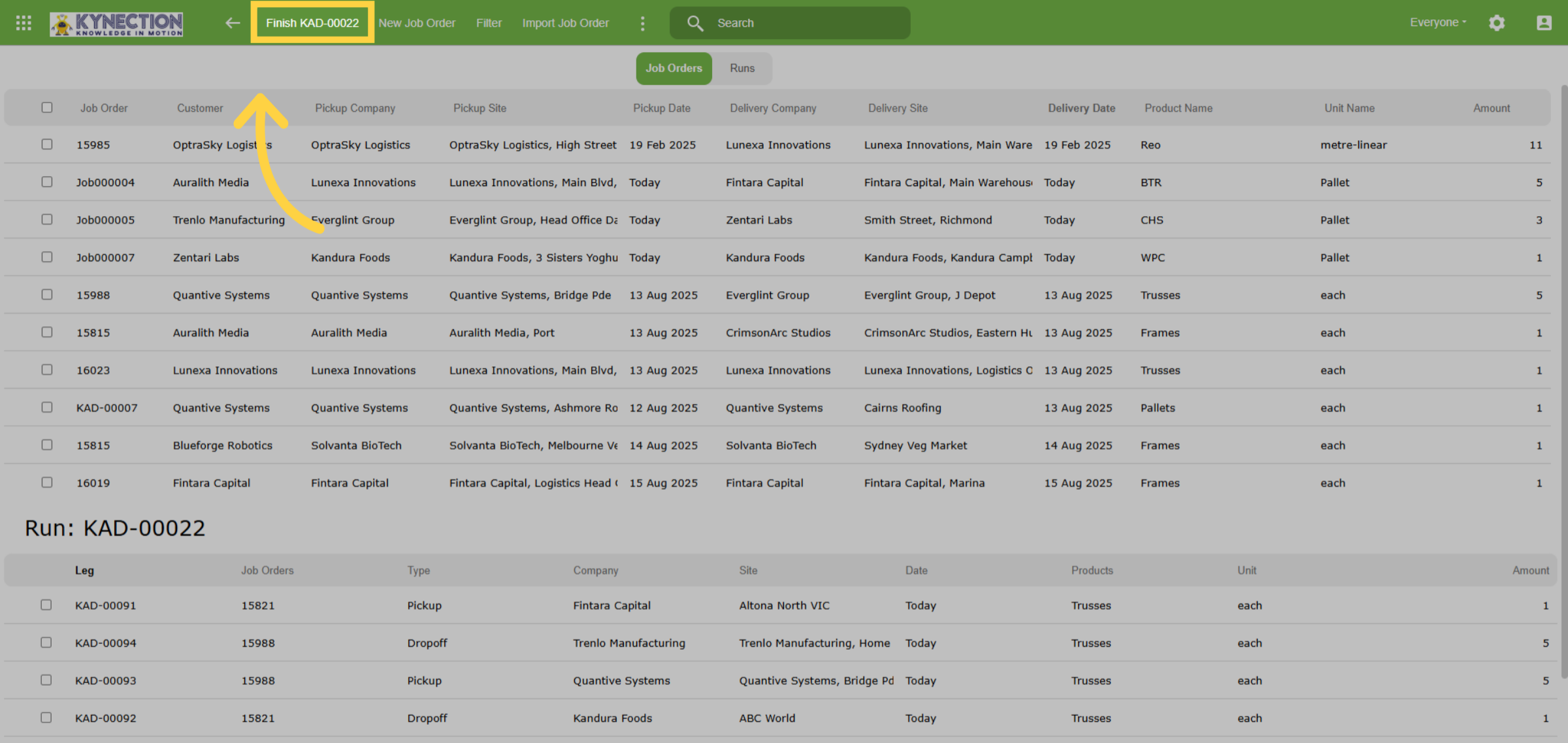Select the checkbox for leg KAD-00091

[x=46, y=605]
